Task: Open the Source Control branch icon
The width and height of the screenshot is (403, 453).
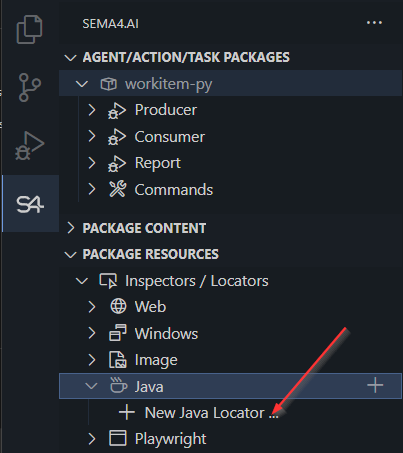Action: click(29, 87)
